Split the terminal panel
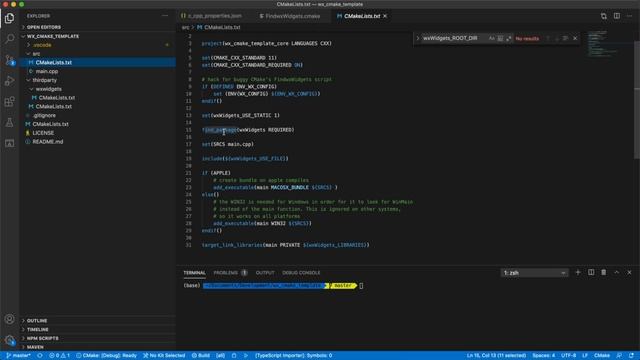This screenshot has height=360, width=640. pos(591,272)
